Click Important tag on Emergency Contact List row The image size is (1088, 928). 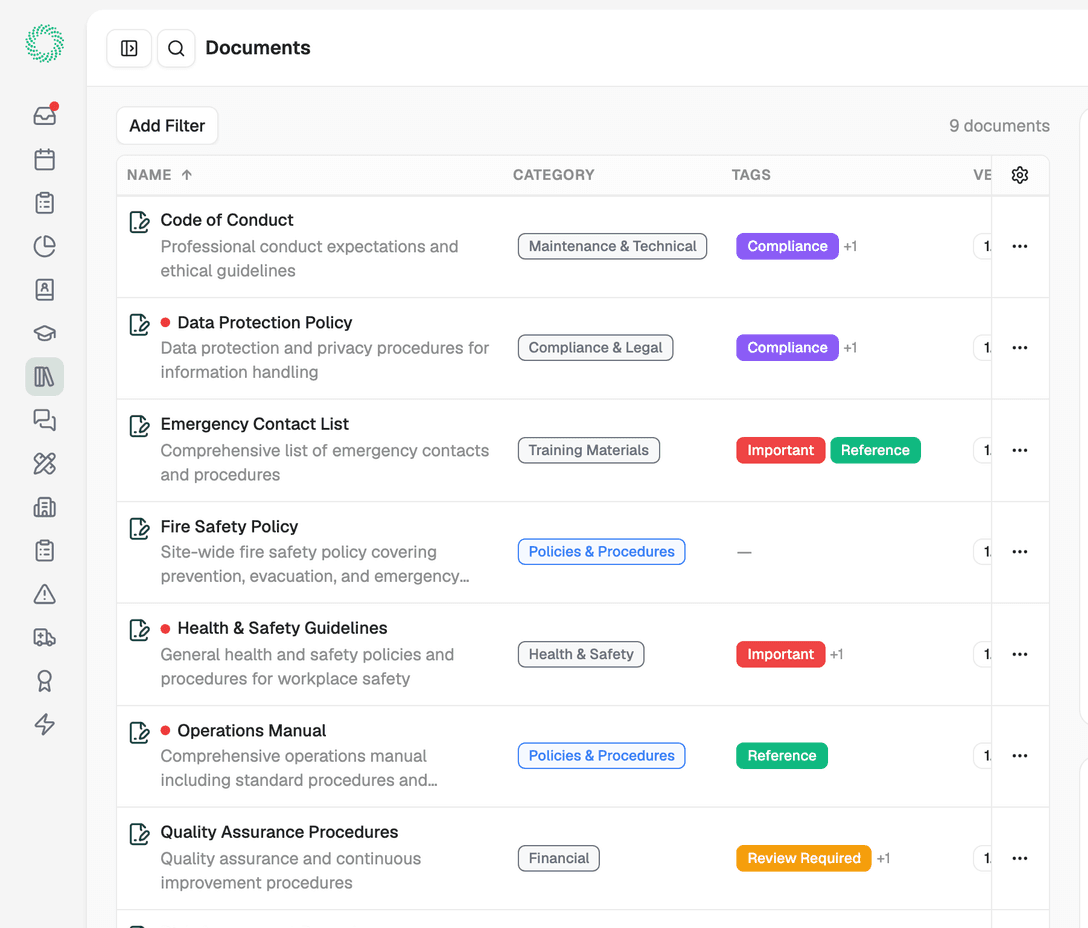click(781, 450)
